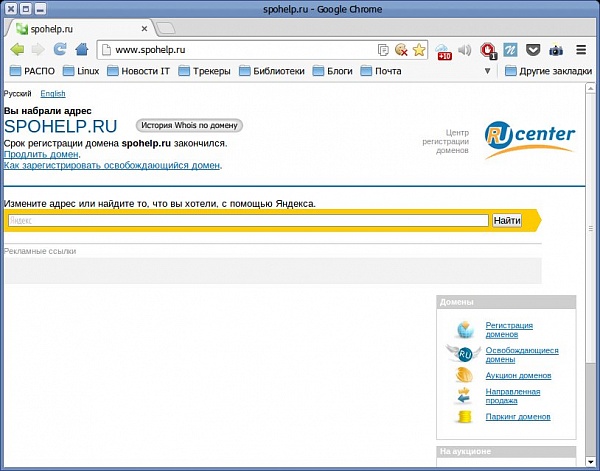Select the Русский language option
The width and height of the screenshot is (600, 471).
(18, 94)
